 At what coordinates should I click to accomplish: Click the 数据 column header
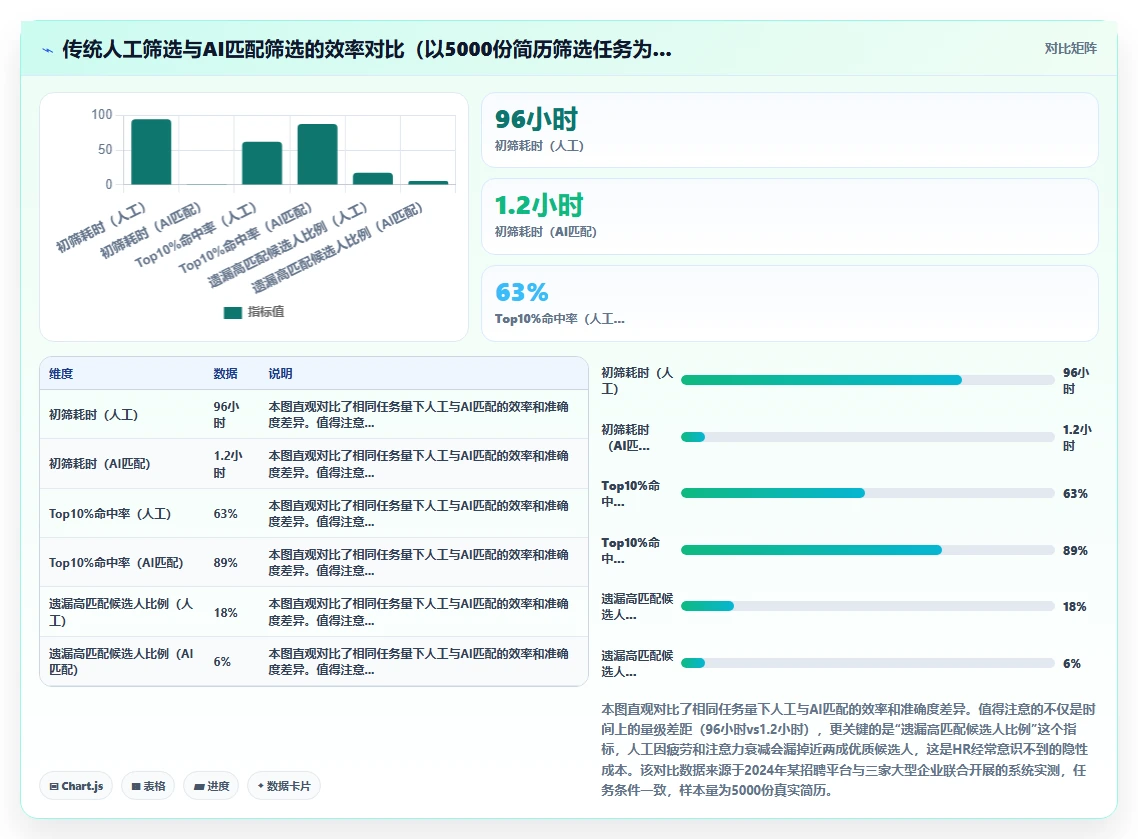pyautogui.click(x=226, y=374)
